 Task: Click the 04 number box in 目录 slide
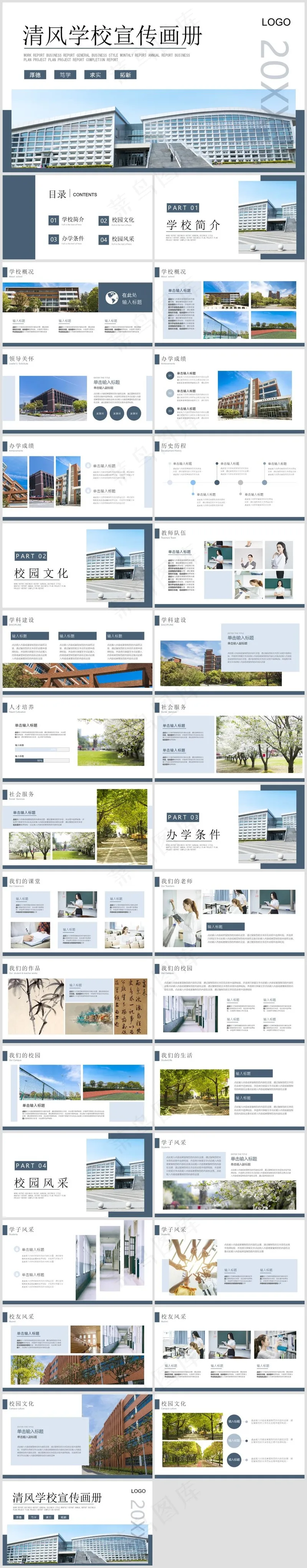pos(103,239)
